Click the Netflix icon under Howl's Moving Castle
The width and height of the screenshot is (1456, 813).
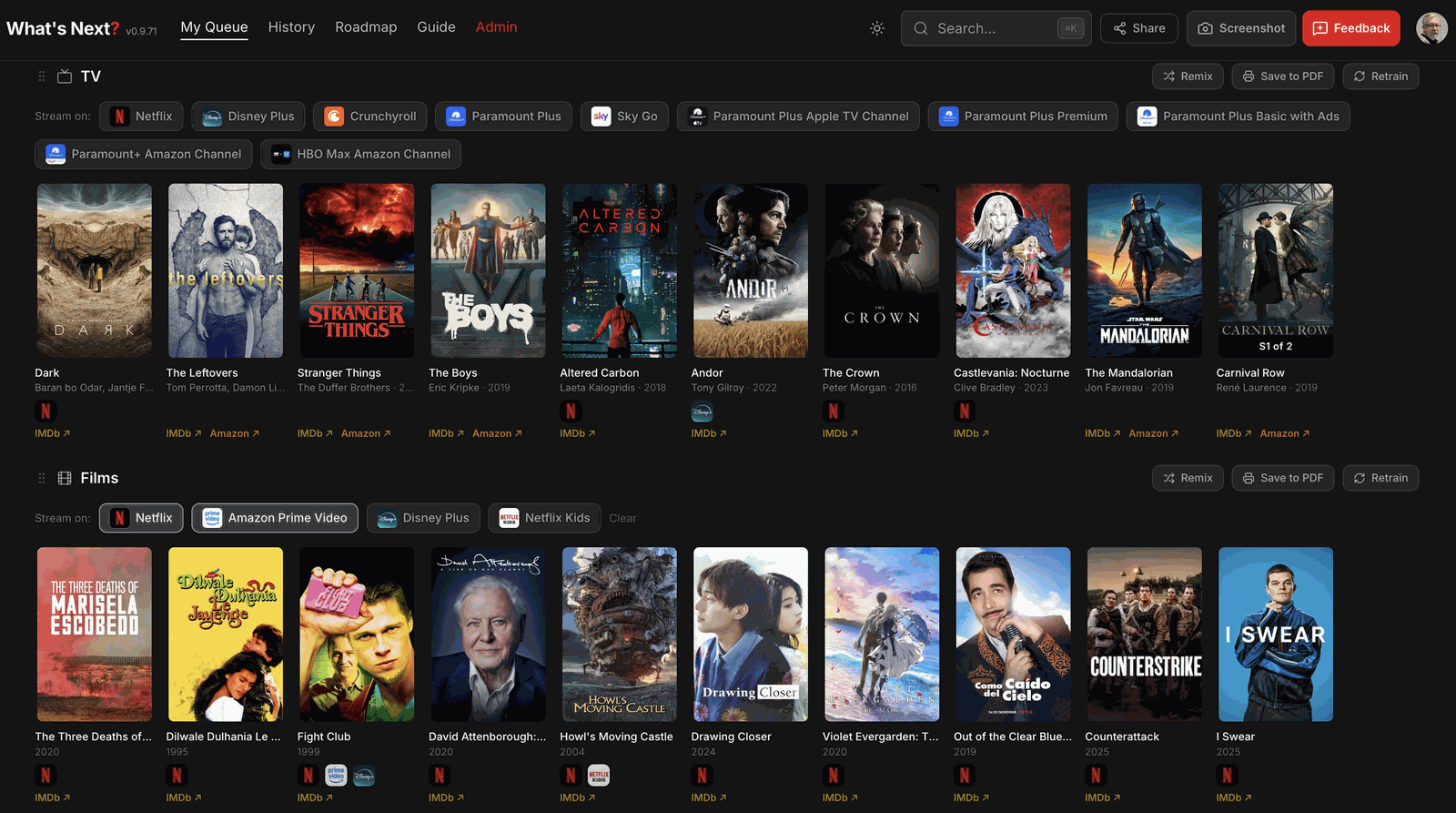click(571, 776)
